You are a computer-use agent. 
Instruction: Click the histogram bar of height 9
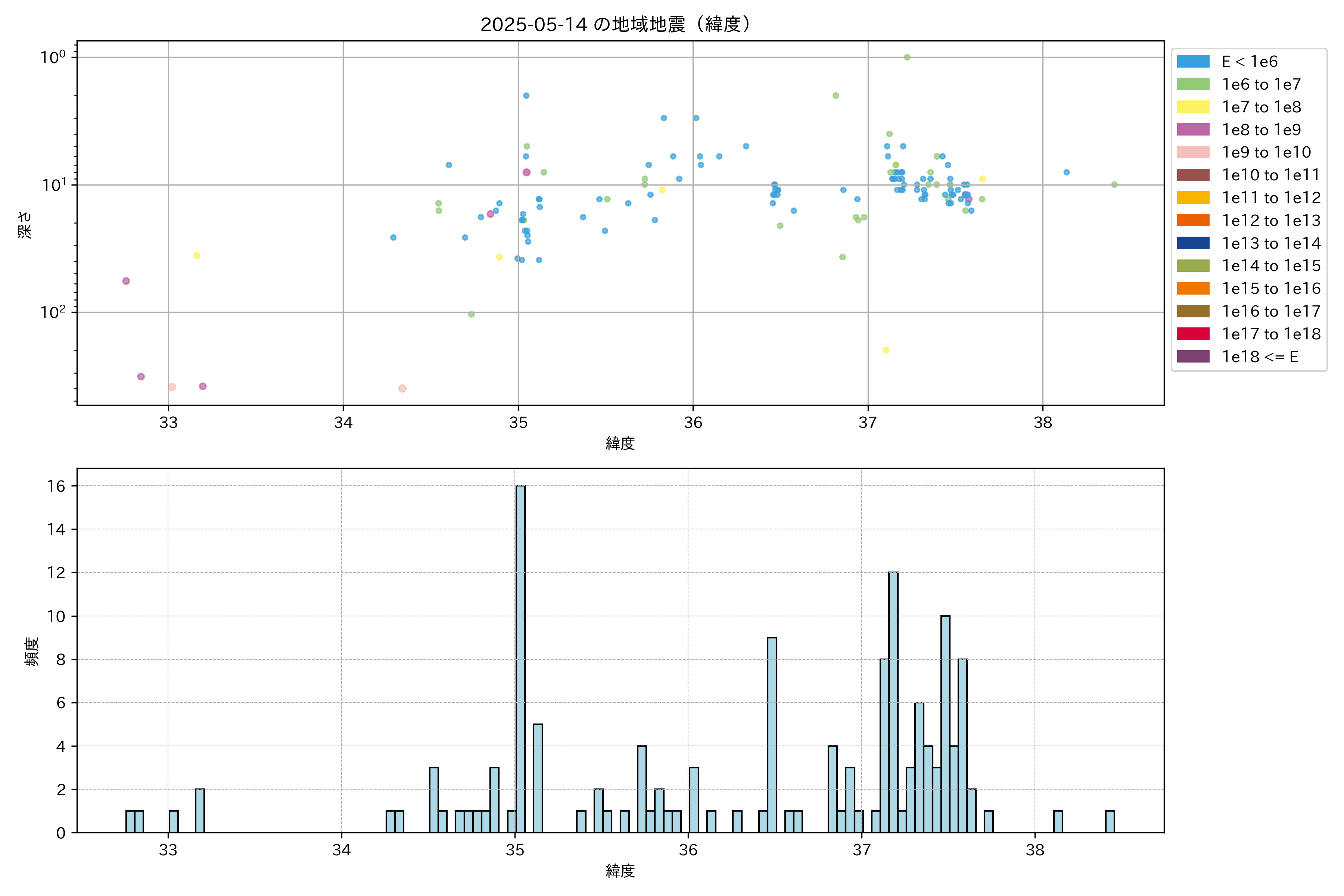coord(771,735)
